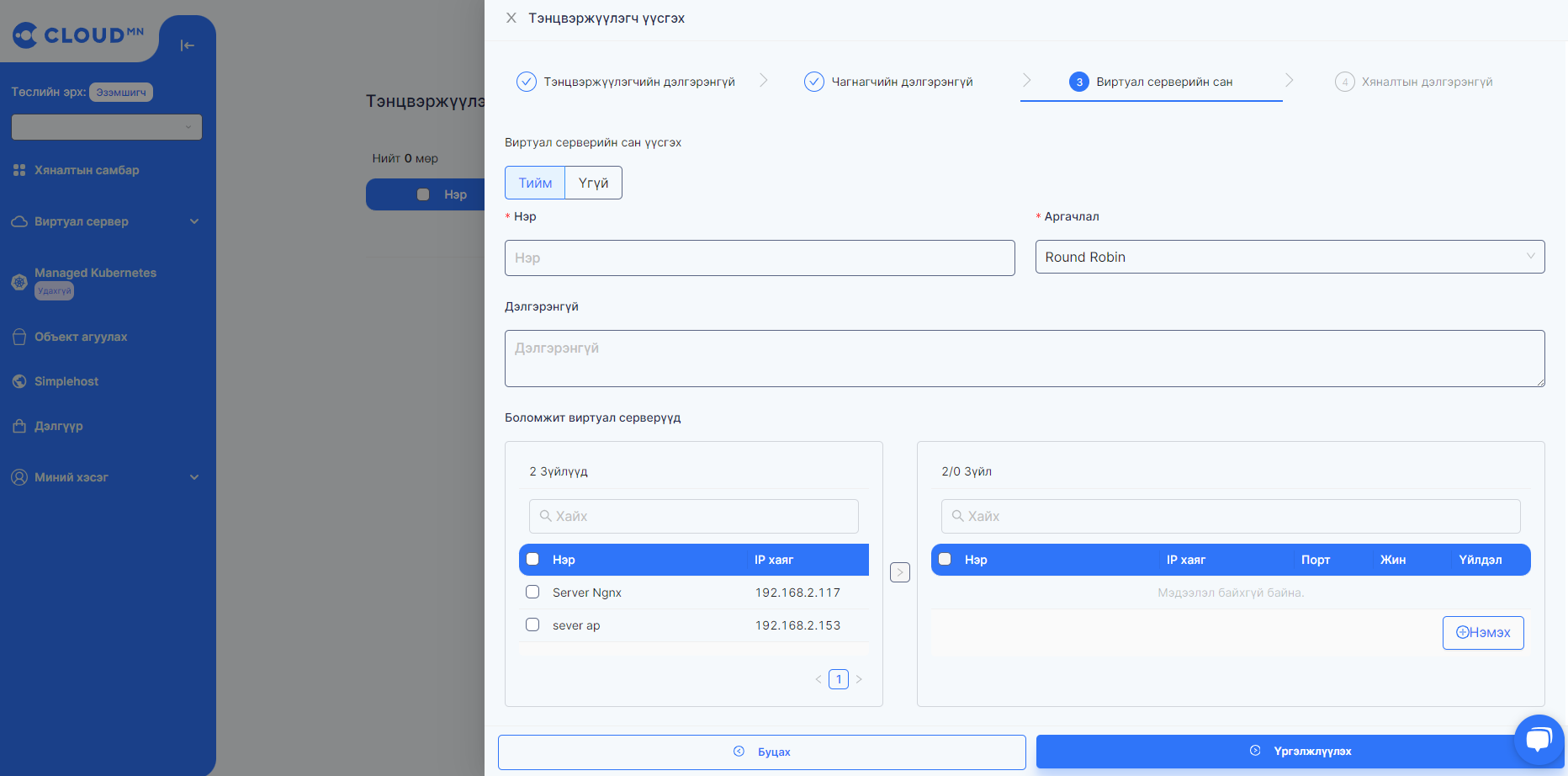This screenshot has height=776, width=1568.
Task: Select all checkbox in selected servers table
Action: [945, 559]
